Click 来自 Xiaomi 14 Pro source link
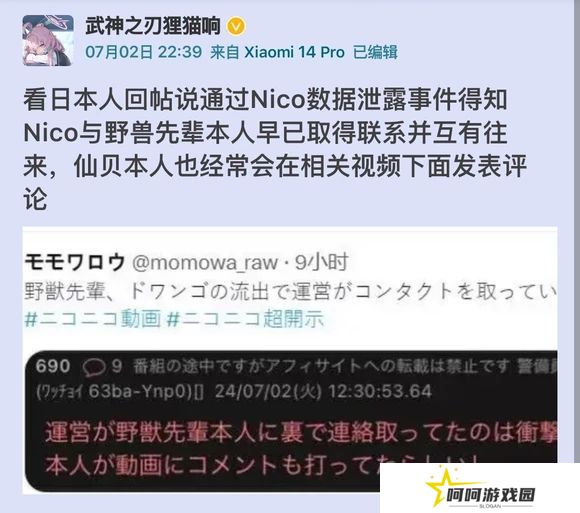Viewport: 580px width, 513px height. pyautogui.click(x=277, y=52)
